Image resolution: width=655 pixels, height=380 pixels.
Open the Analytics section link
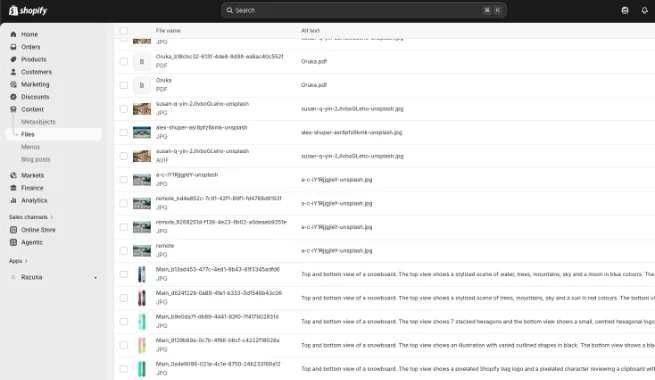tap(34, 200)
